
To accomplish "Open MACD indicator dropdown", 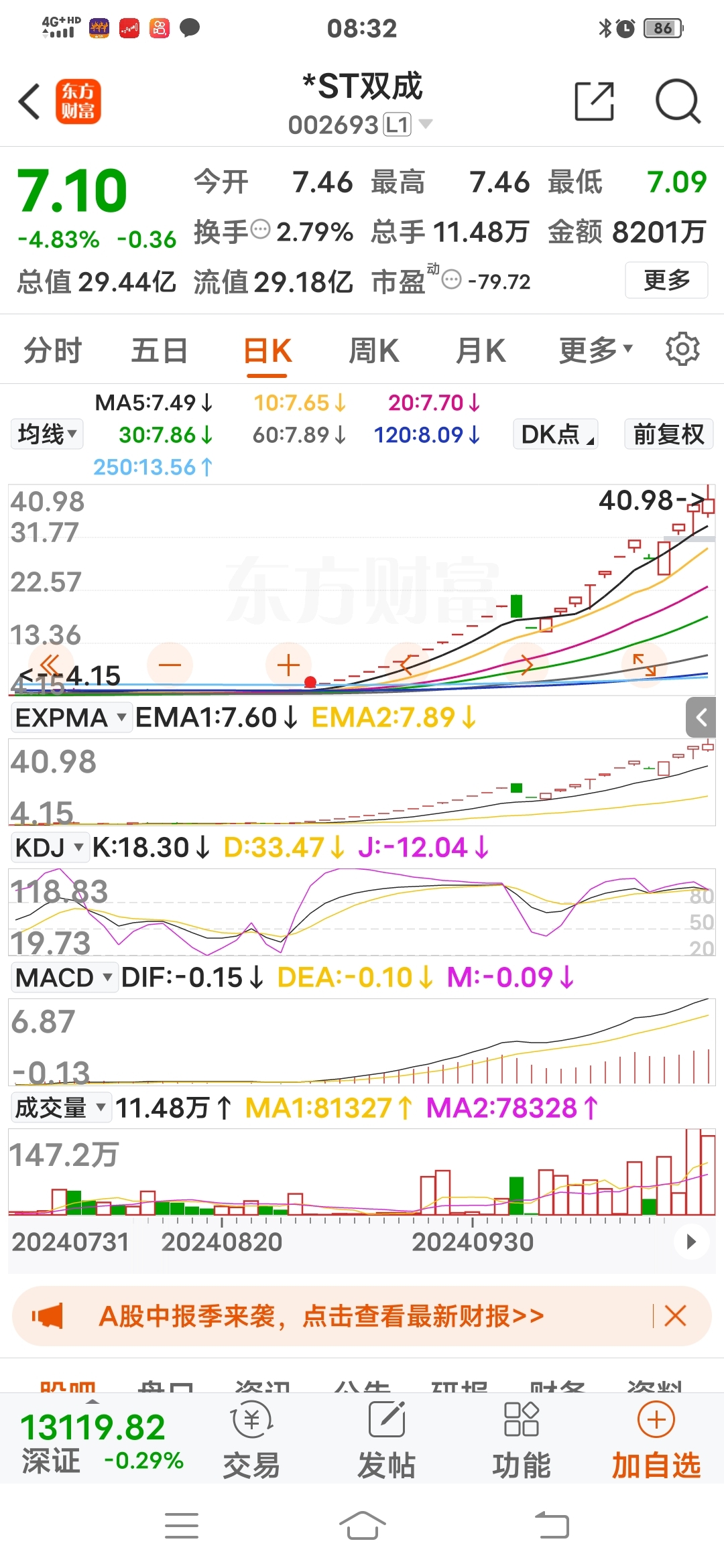I will (x=64, y=978).
